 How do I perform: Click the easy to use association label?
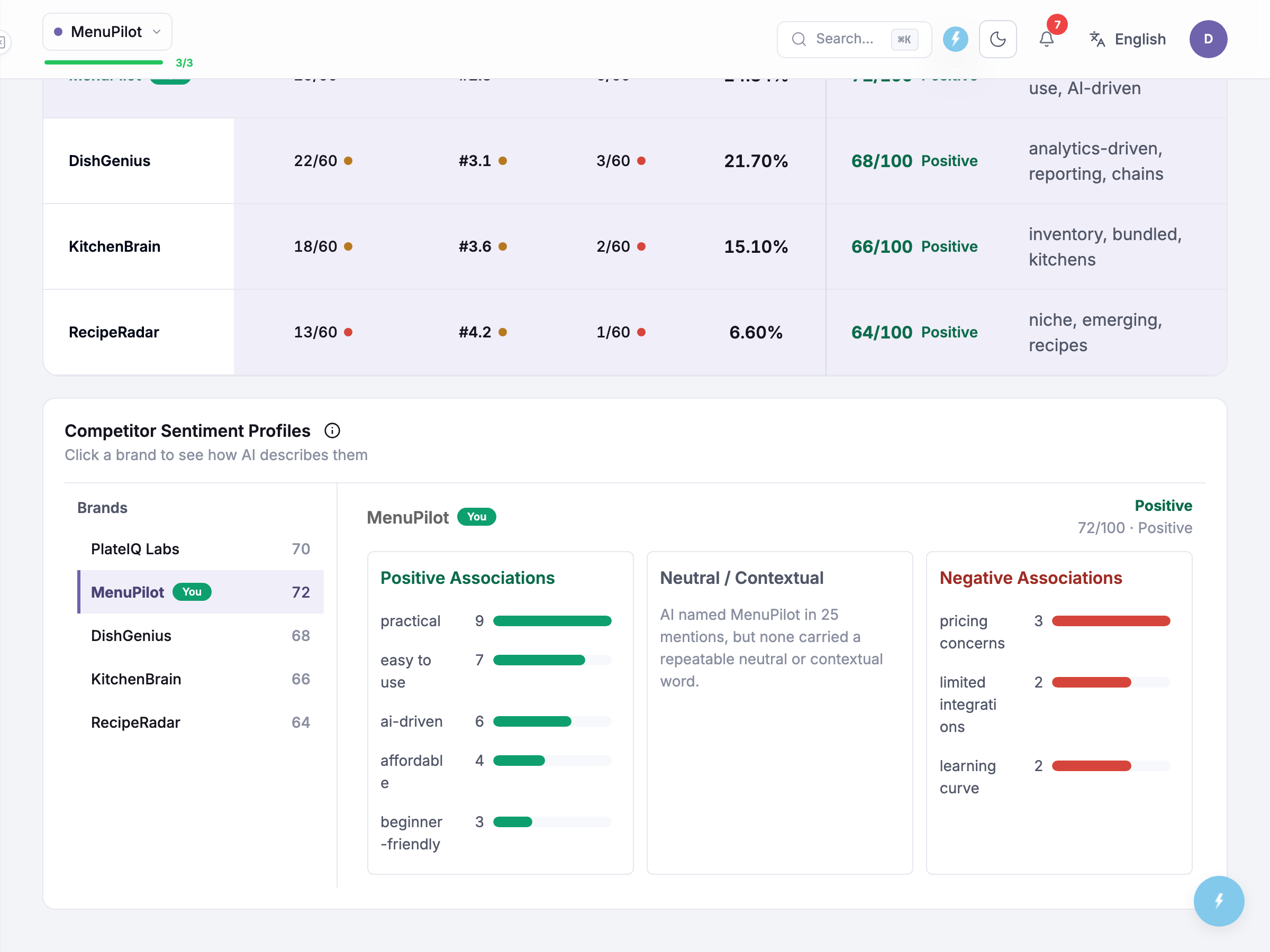[405, 671]
